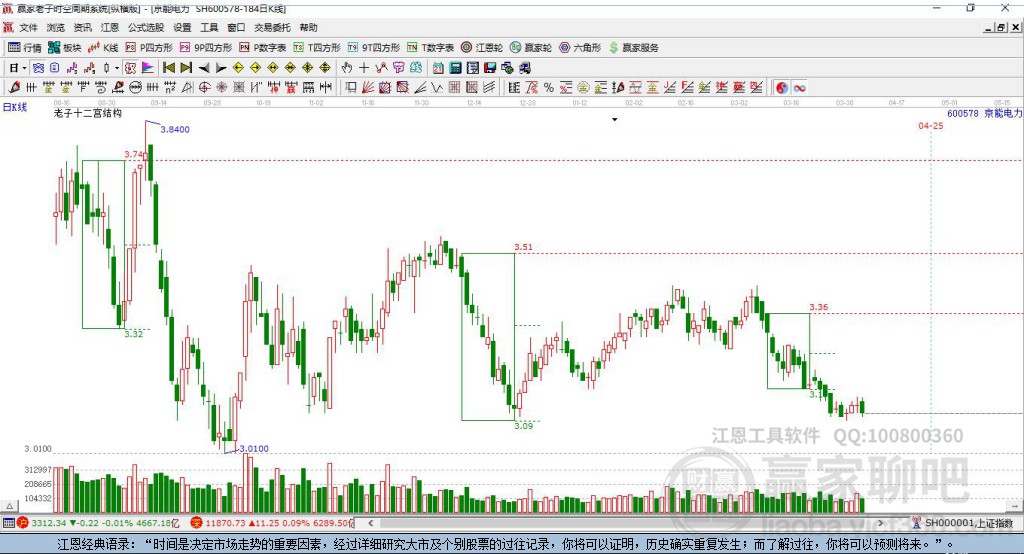Step chart left black arrow

pyautogui.click(x=204, y=68)
